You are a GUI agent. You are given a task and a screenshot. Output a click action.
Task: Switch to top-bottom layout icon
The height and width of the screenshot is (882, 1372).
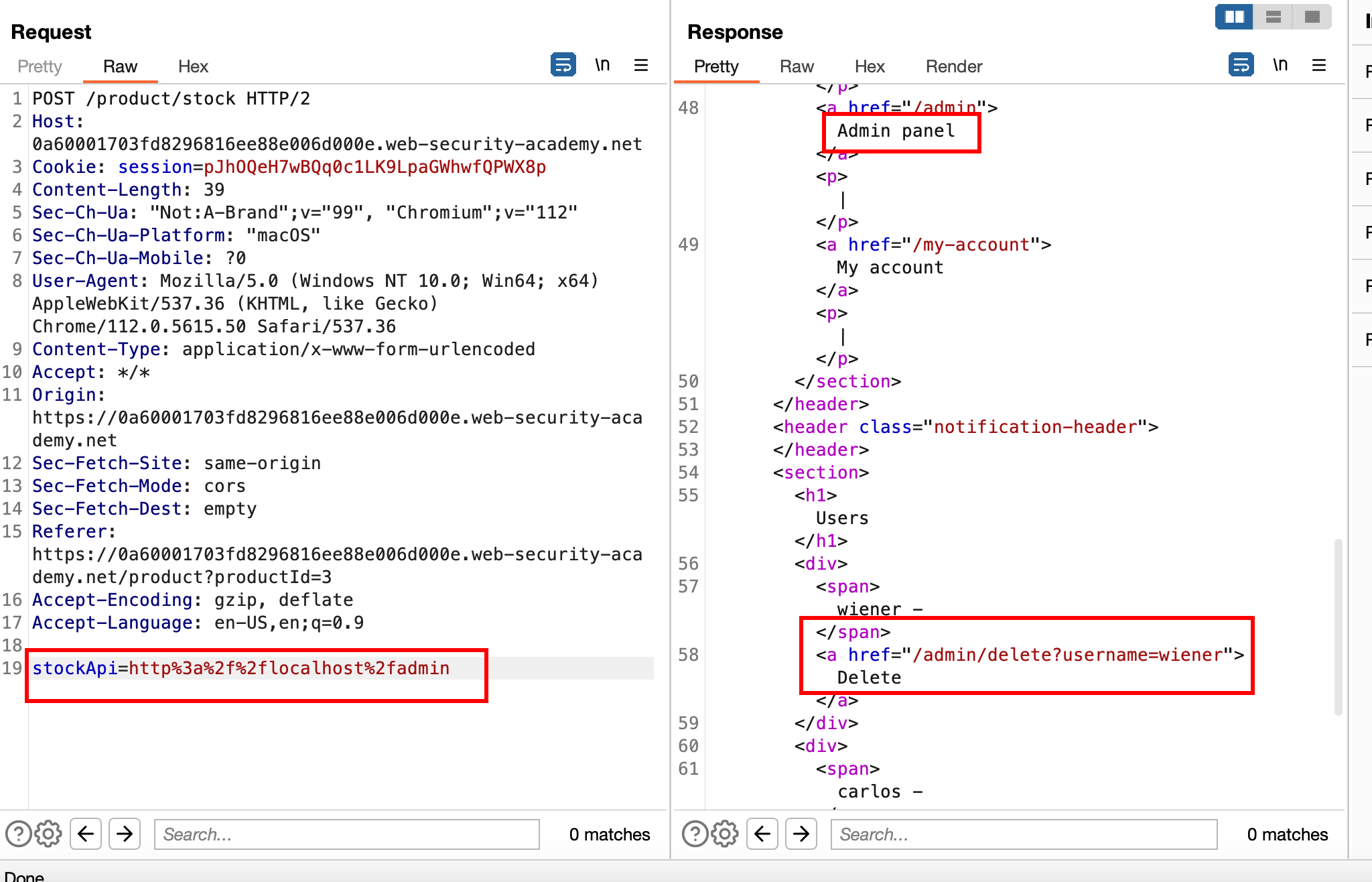tap(1274, 17)
